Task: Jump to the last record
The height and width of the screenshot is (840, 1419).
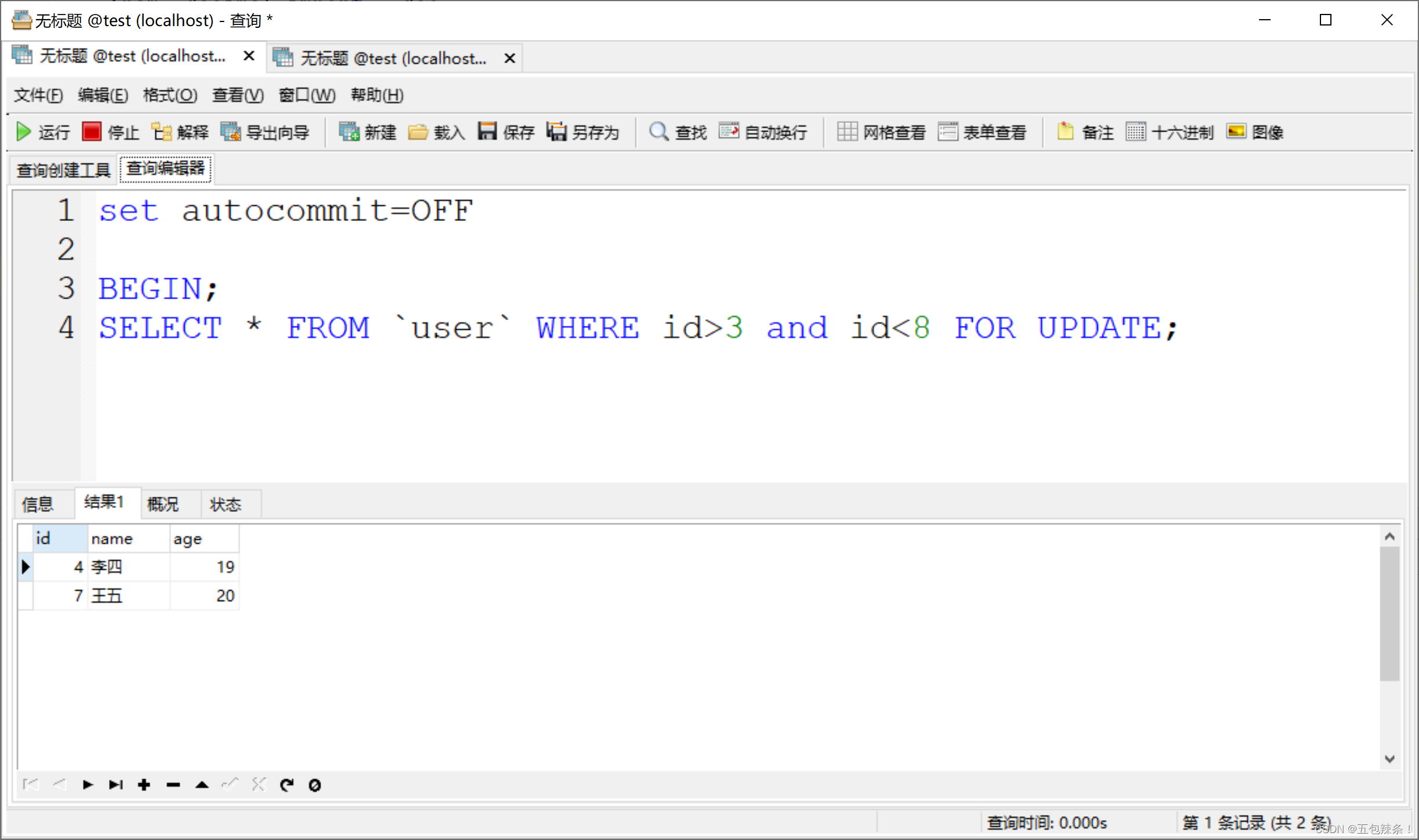Action: tap(116, 785)
